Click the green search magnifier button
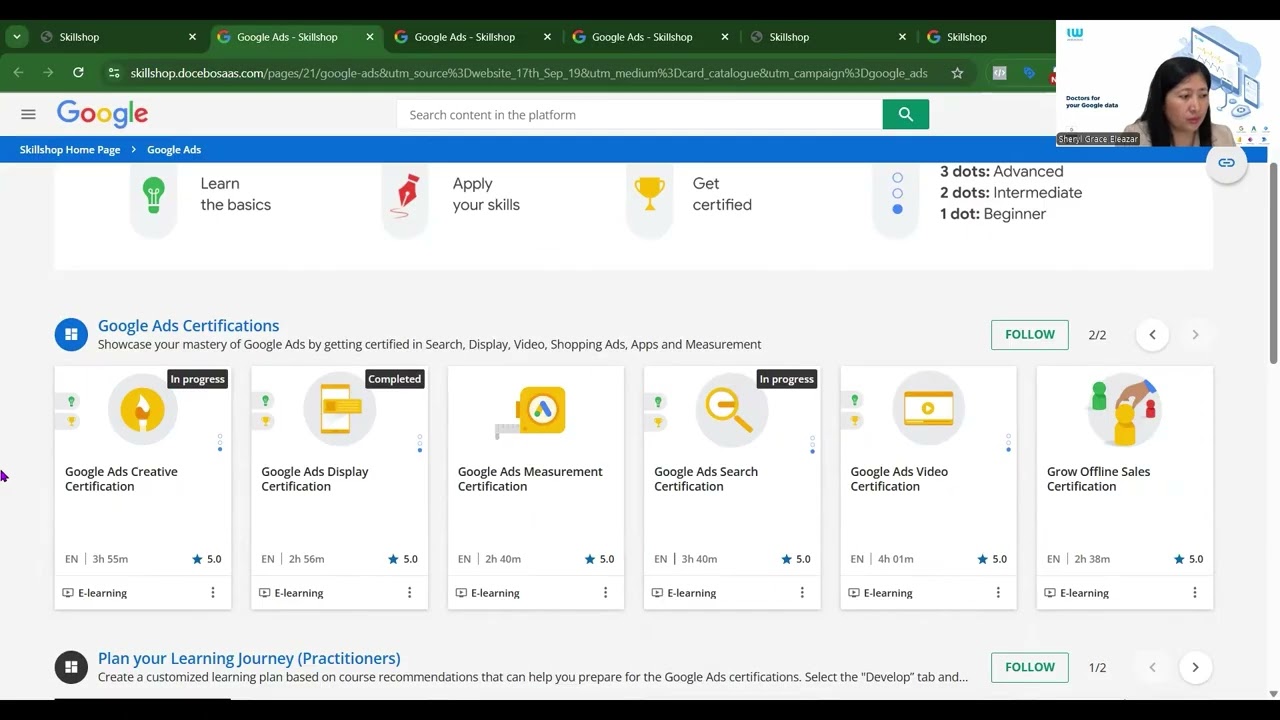Viewport: 1280px width, 720px height. (906, 114)
